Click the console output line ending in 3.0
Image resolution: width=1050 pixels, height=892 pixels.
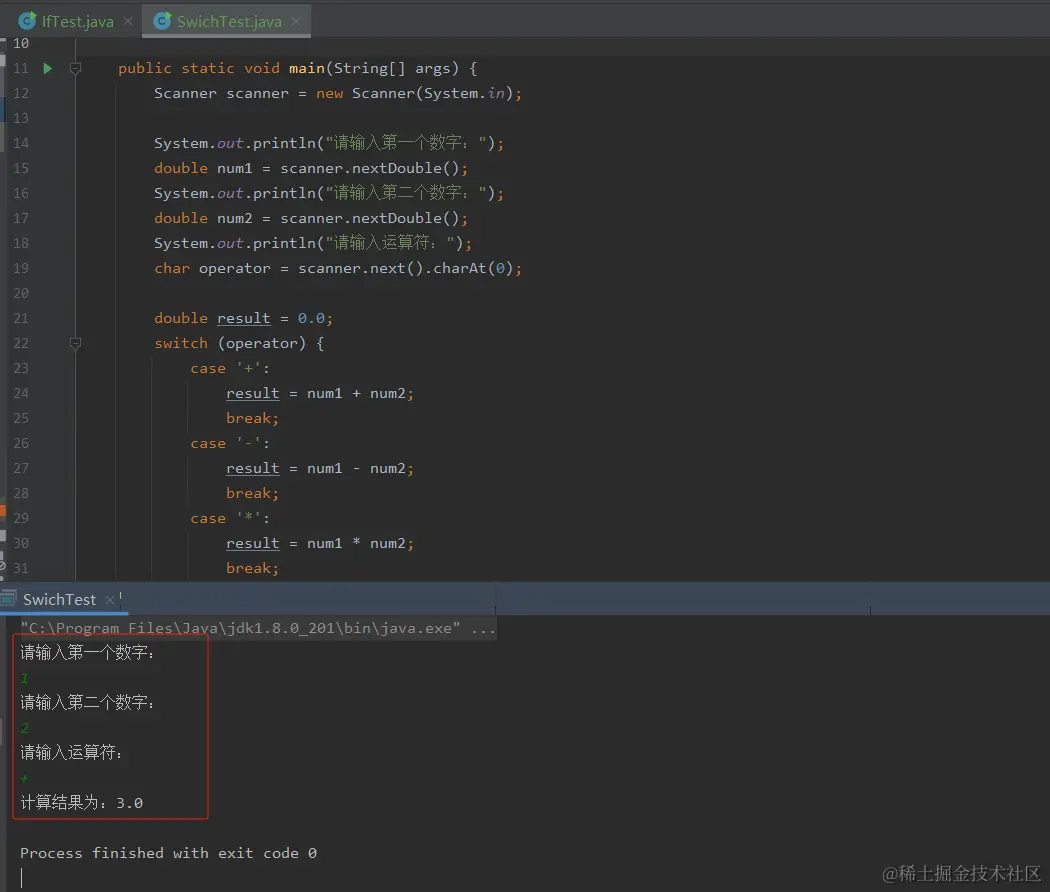pos(82,803)
